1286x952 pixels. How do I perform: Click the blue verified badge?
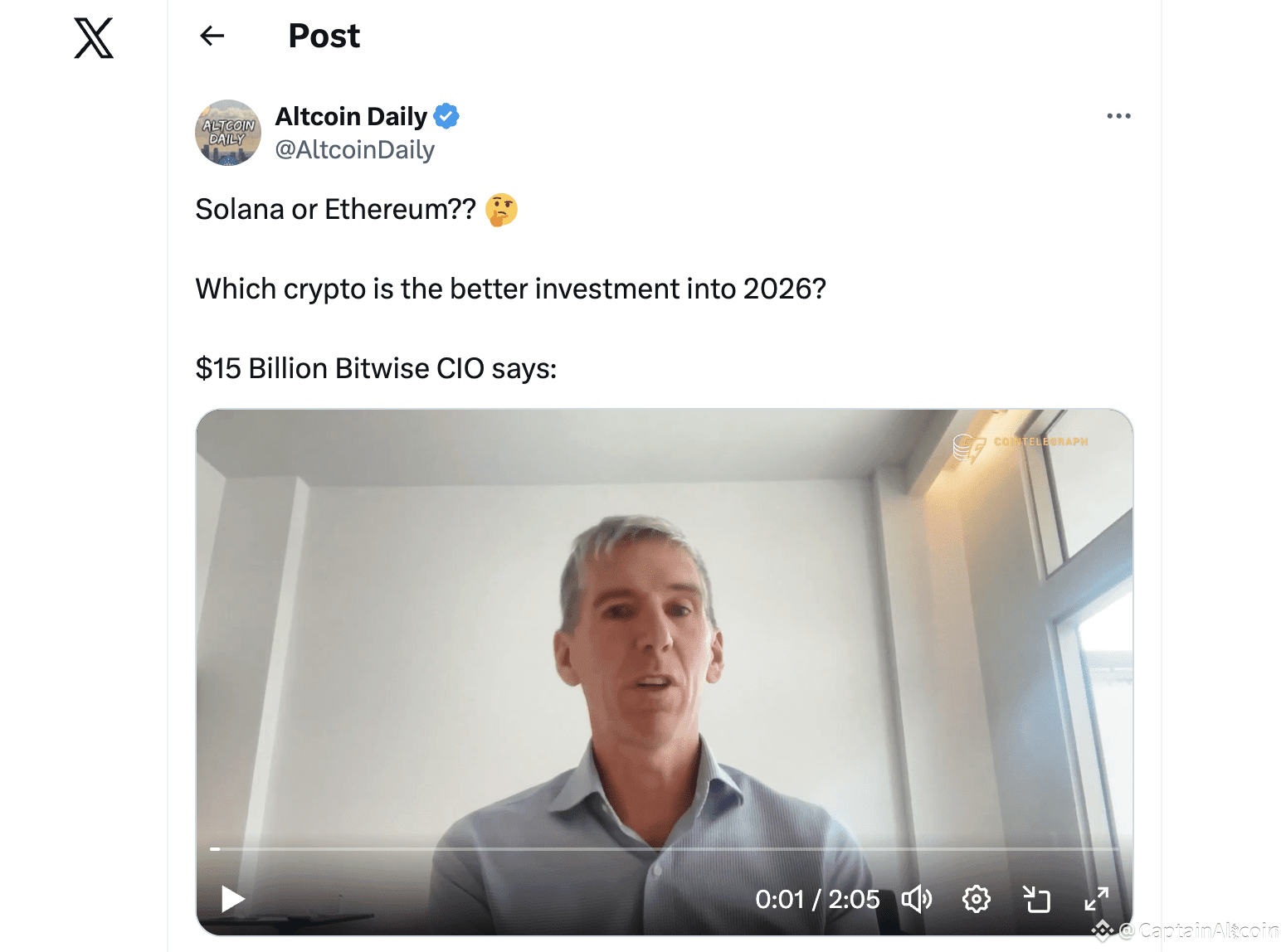[446, 116]
